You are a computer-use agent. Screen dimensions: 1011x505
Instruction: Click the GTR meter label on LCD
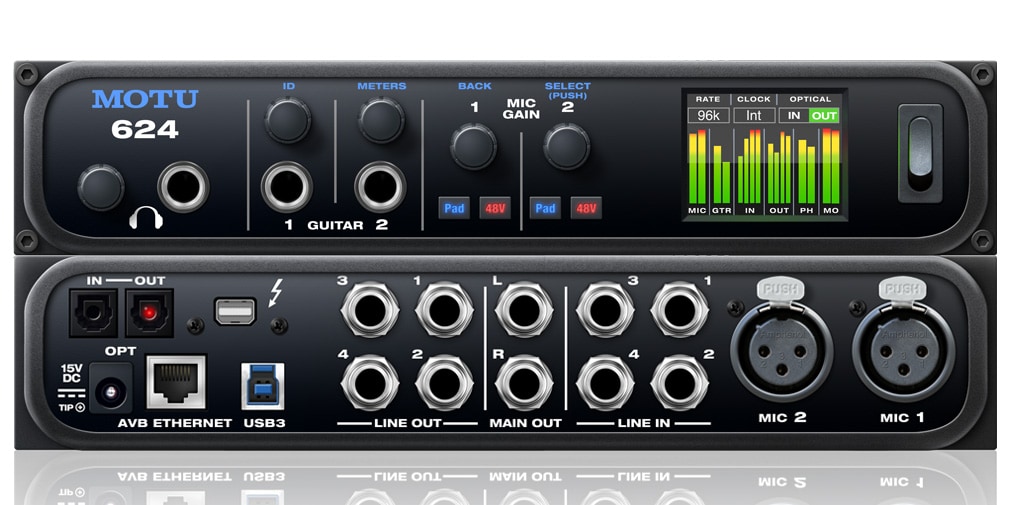tap(721, 211)
